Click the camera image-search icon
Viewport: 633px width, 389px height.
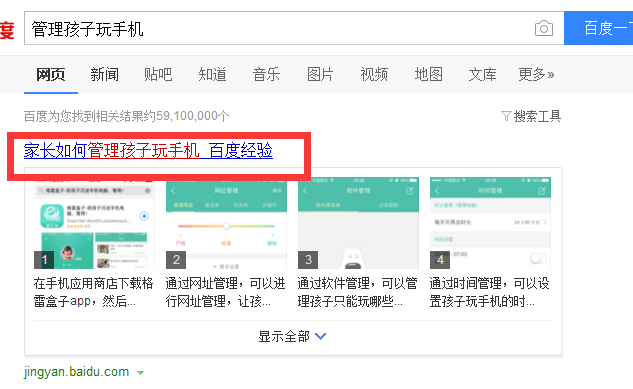tap(544, 28)
